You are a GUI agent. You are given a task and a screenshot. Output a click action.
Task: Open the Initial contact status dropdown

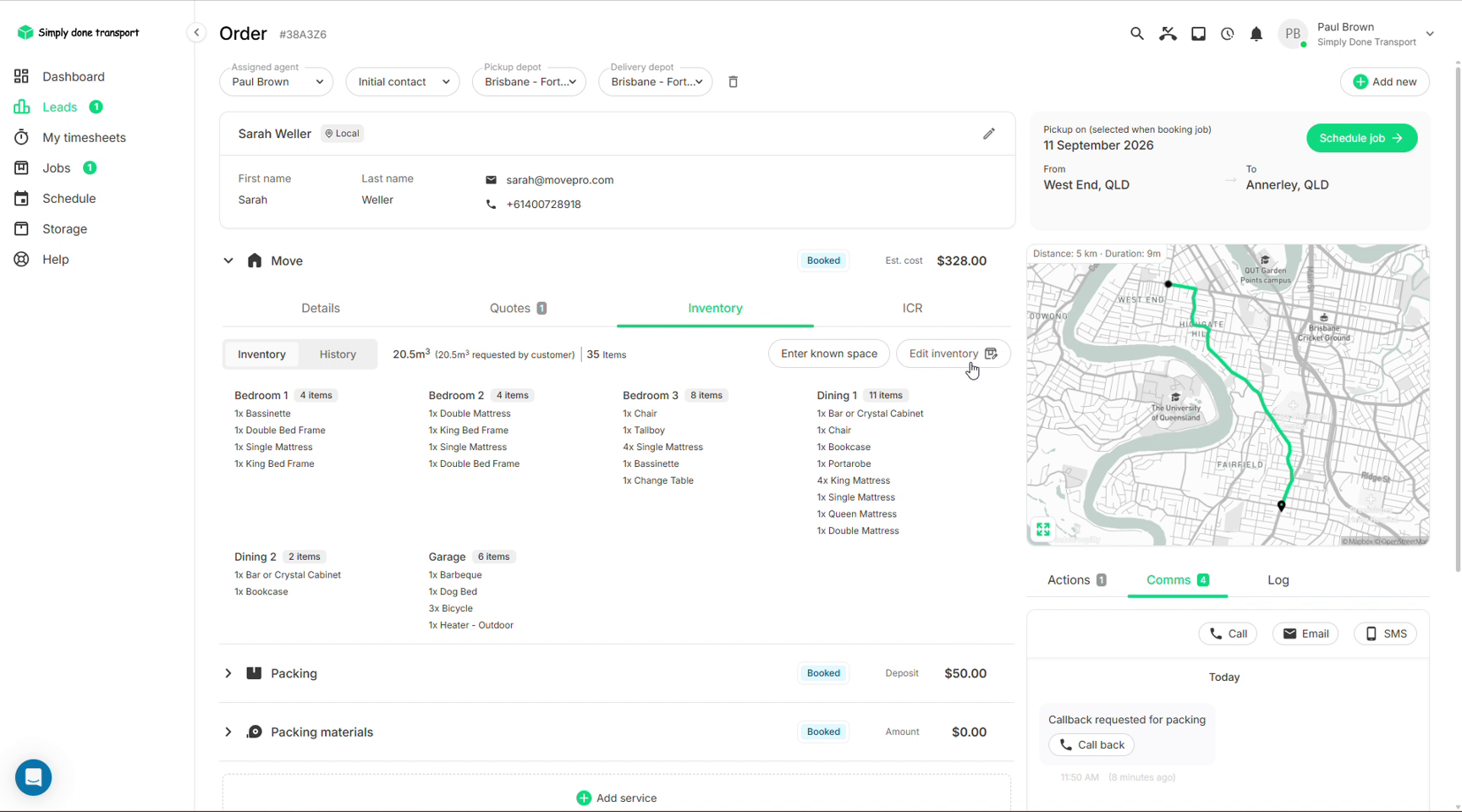(x=403, y=82)
